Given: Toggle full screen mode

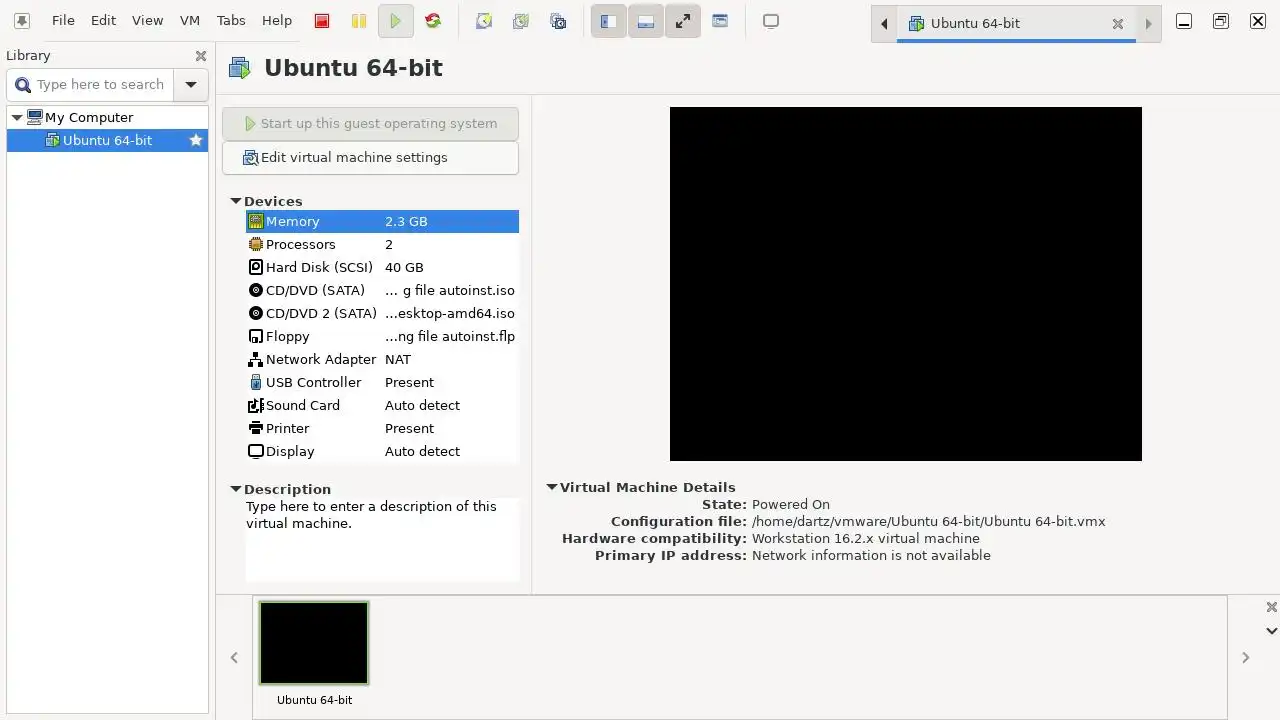Looking at the screenshot, I should coord(683,21).
